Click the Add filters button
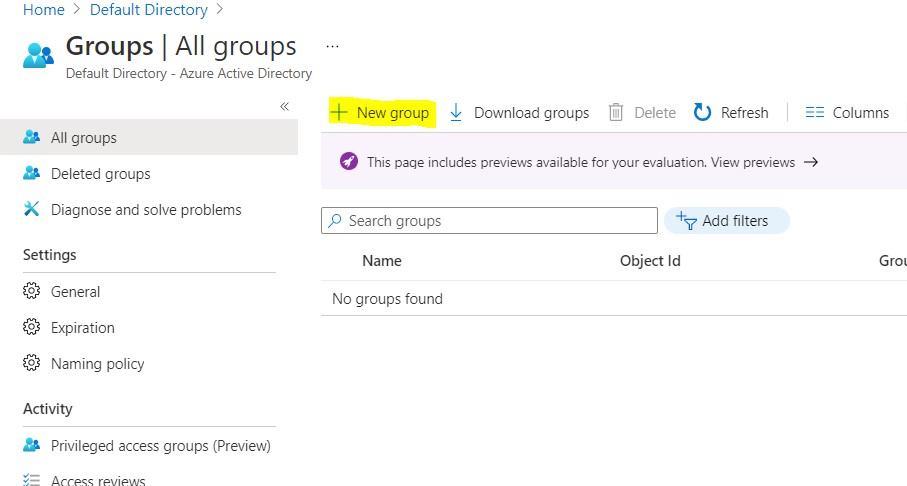Screen dimensions: 907x486 (x=727, y=220)
